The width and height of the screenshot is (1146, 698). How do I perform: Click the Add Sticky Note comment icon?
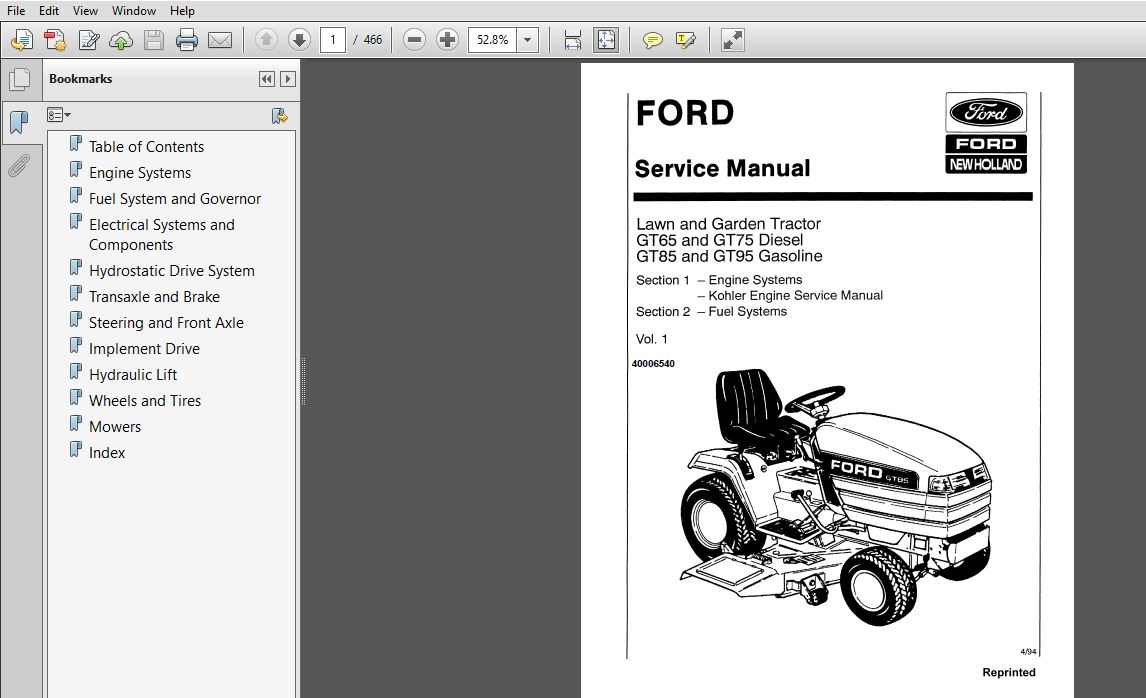click(652, 39)
